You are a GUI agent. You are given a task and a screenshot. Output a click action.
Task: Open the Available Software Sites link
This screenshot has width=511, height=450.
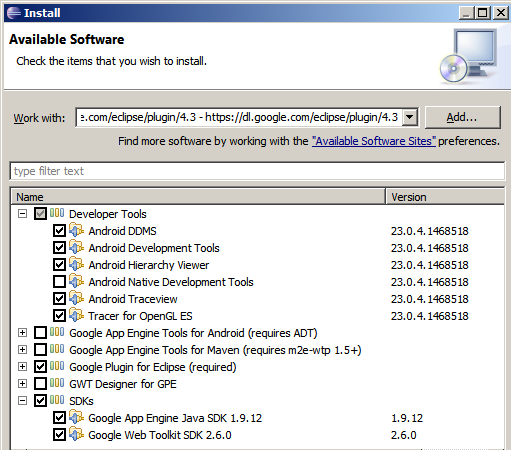[374, 141]
